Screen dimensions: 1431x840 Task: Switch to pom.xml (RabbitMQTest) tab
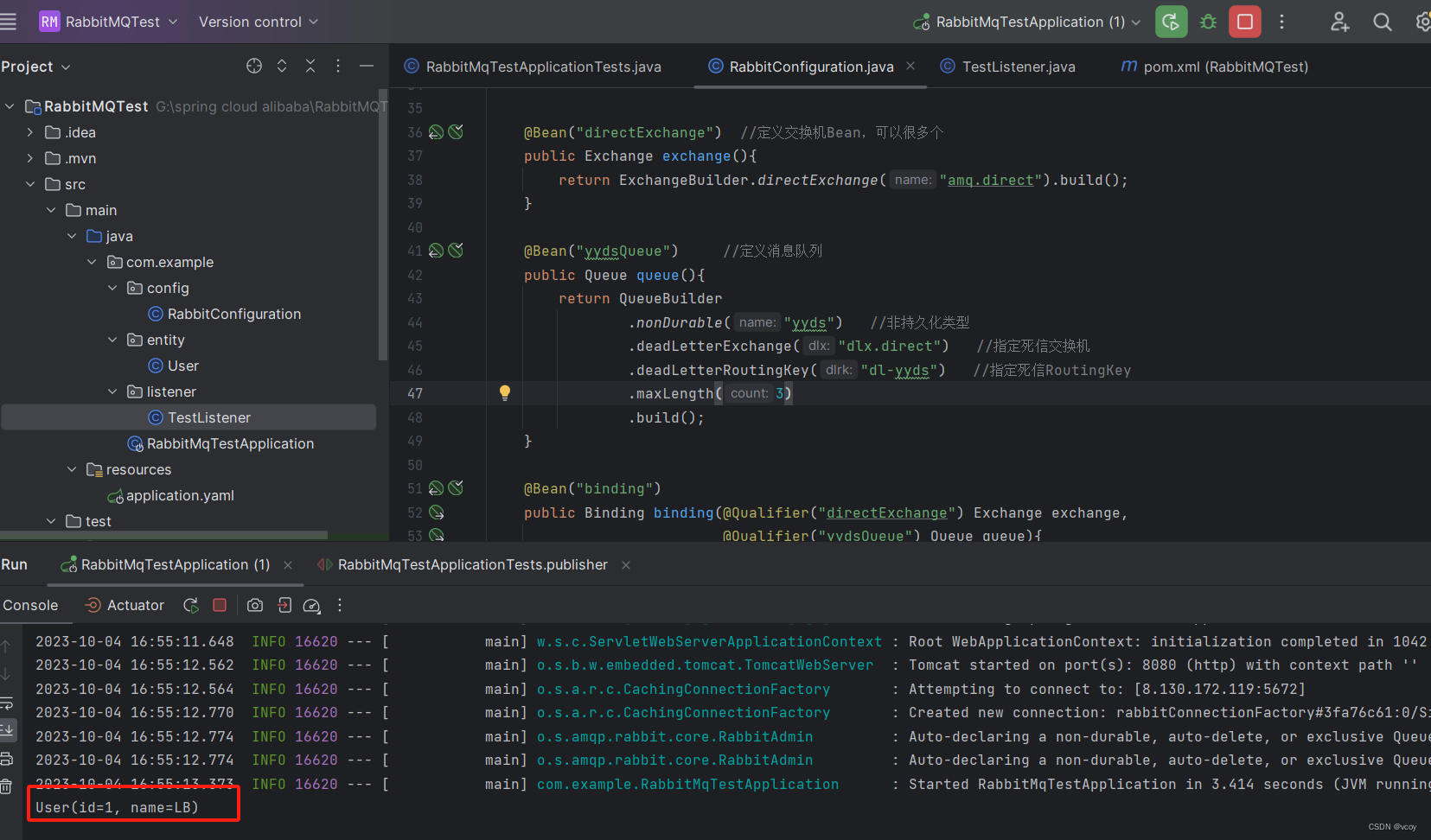(1215, 67)
